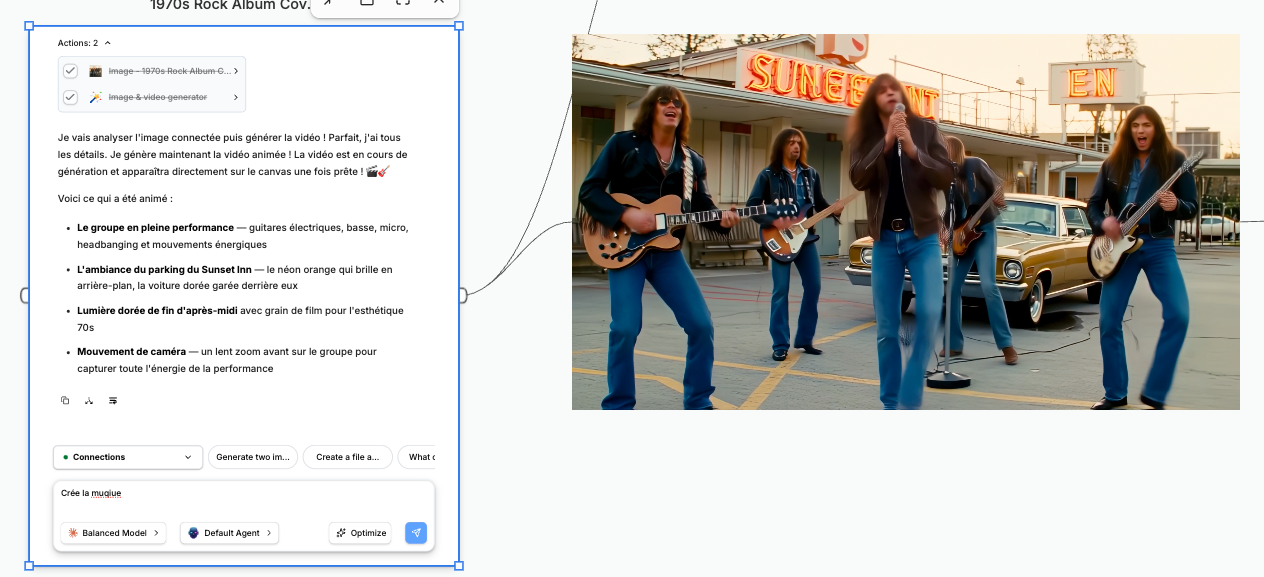Click the magic wand icon in the actions list
1264x577 pixels.
[x=96, y=97]
